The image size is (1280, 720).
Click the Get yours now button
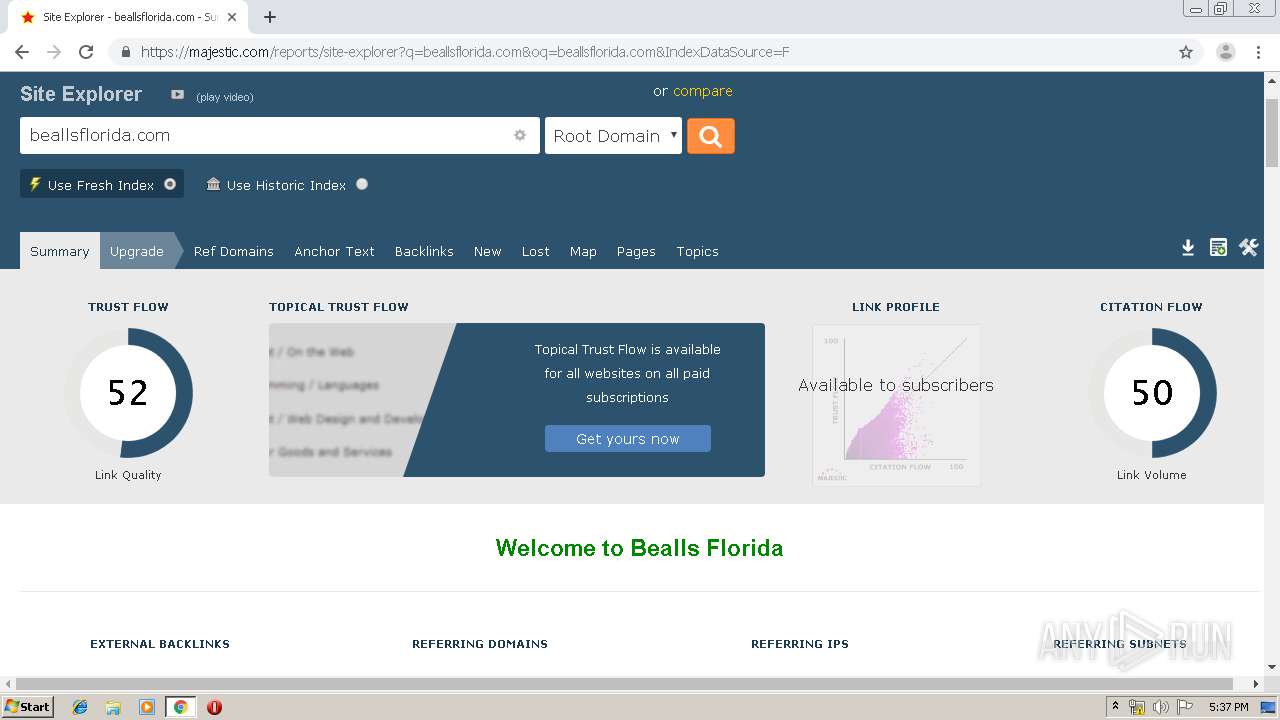(628, 438)
